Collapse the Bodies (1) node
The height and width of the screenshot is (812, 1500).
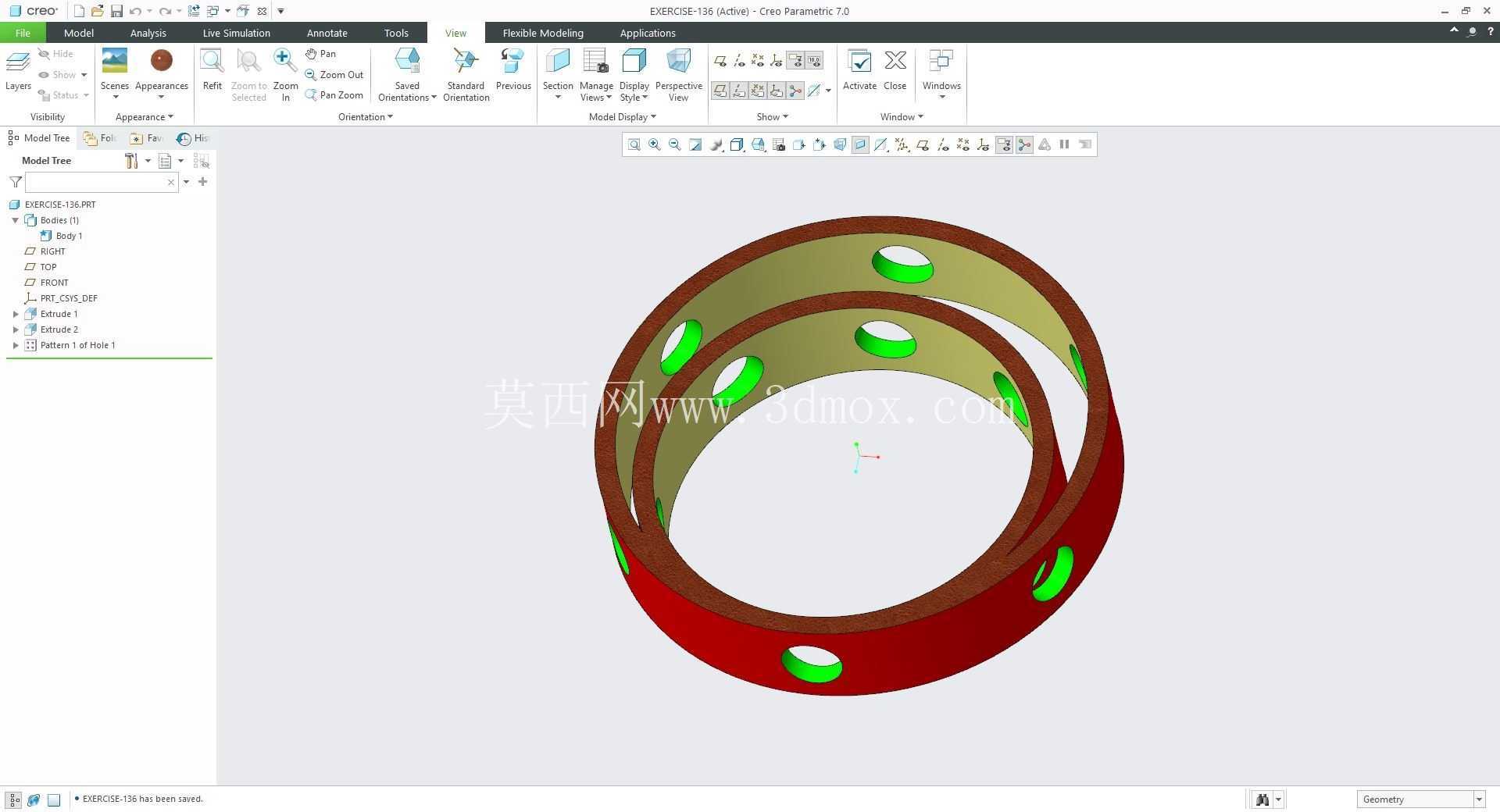click(x=16, y=220)
